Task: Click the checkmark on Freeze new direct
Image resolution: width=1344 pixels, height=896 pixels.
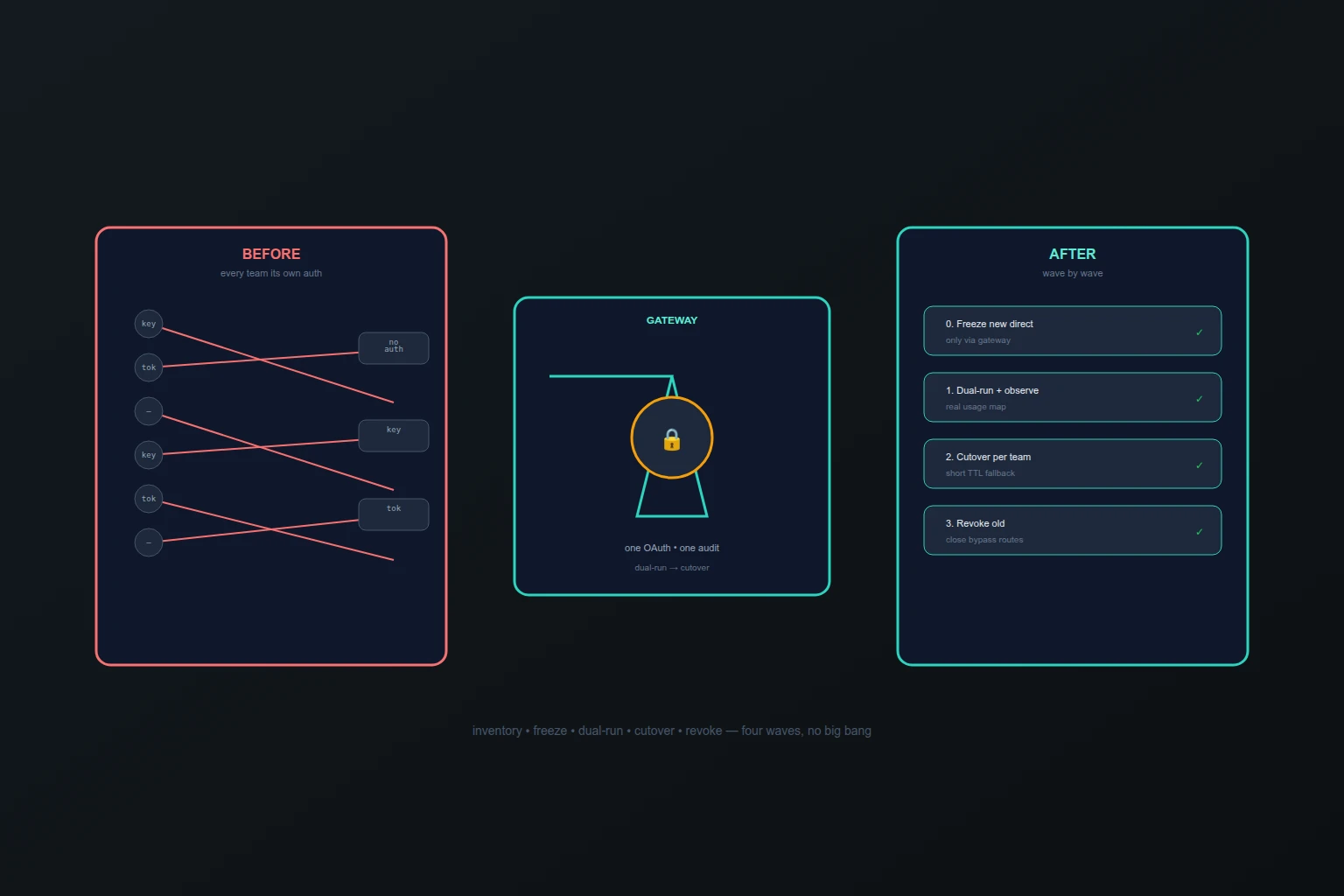Action: click(x=1200, y=332)
